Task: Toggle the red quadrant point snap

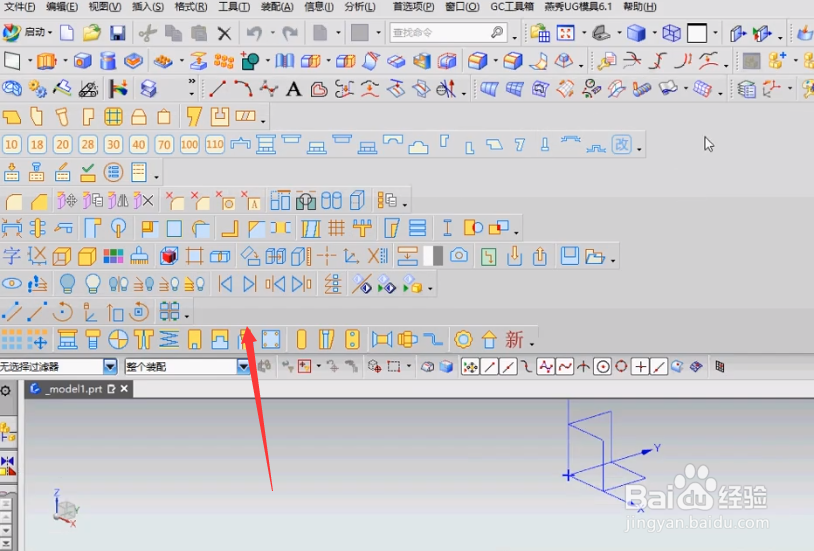Action: click(x=621, y=367)
